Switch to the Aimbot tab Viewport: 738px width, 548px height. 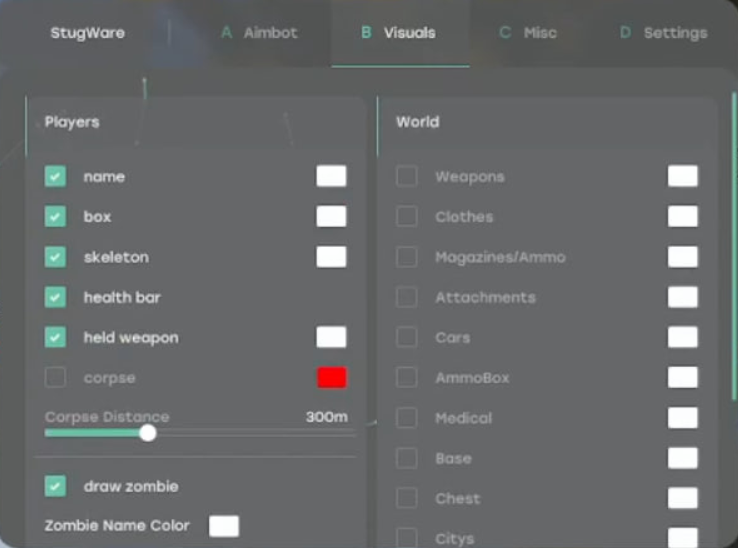tap(259, 33)
